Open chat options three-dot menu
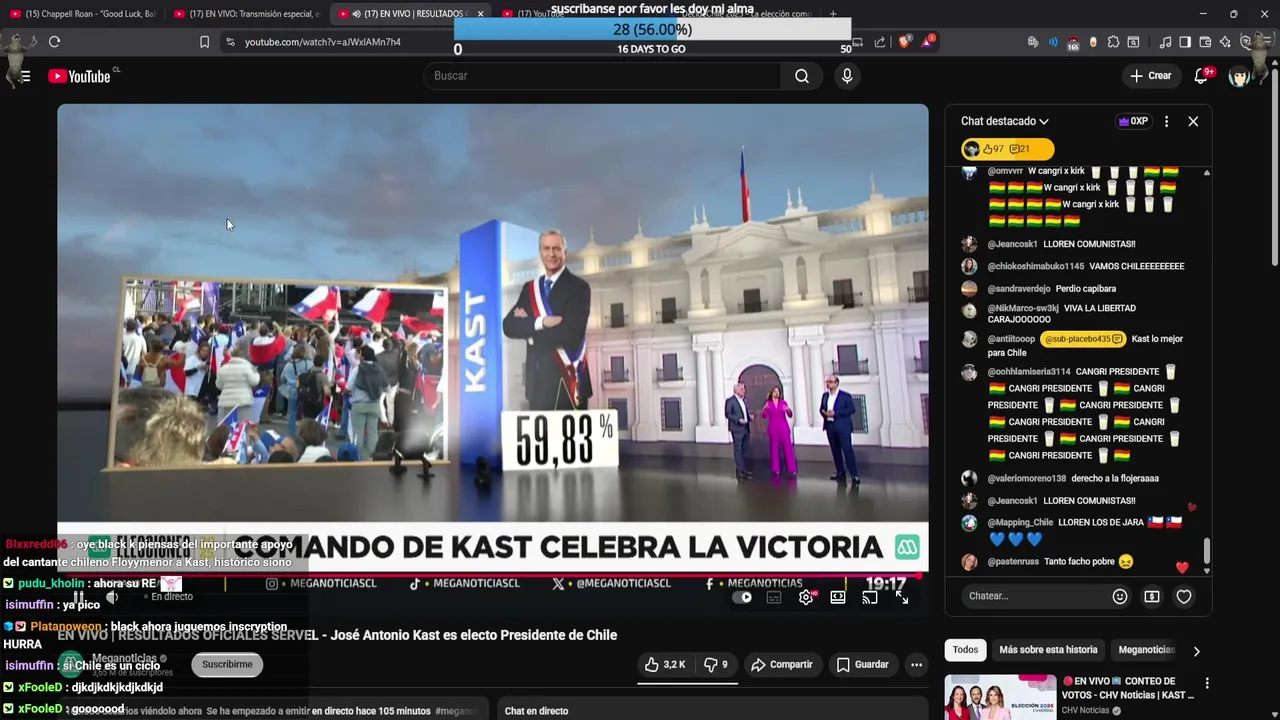1280x720 pixels. 1166,121
